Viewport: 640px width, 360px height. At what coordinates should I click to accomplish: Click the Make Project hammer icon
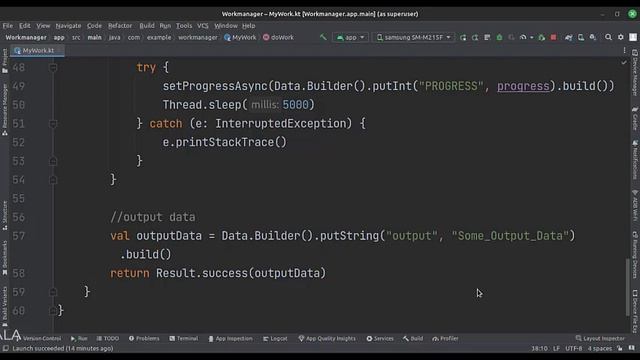point(323,37)
